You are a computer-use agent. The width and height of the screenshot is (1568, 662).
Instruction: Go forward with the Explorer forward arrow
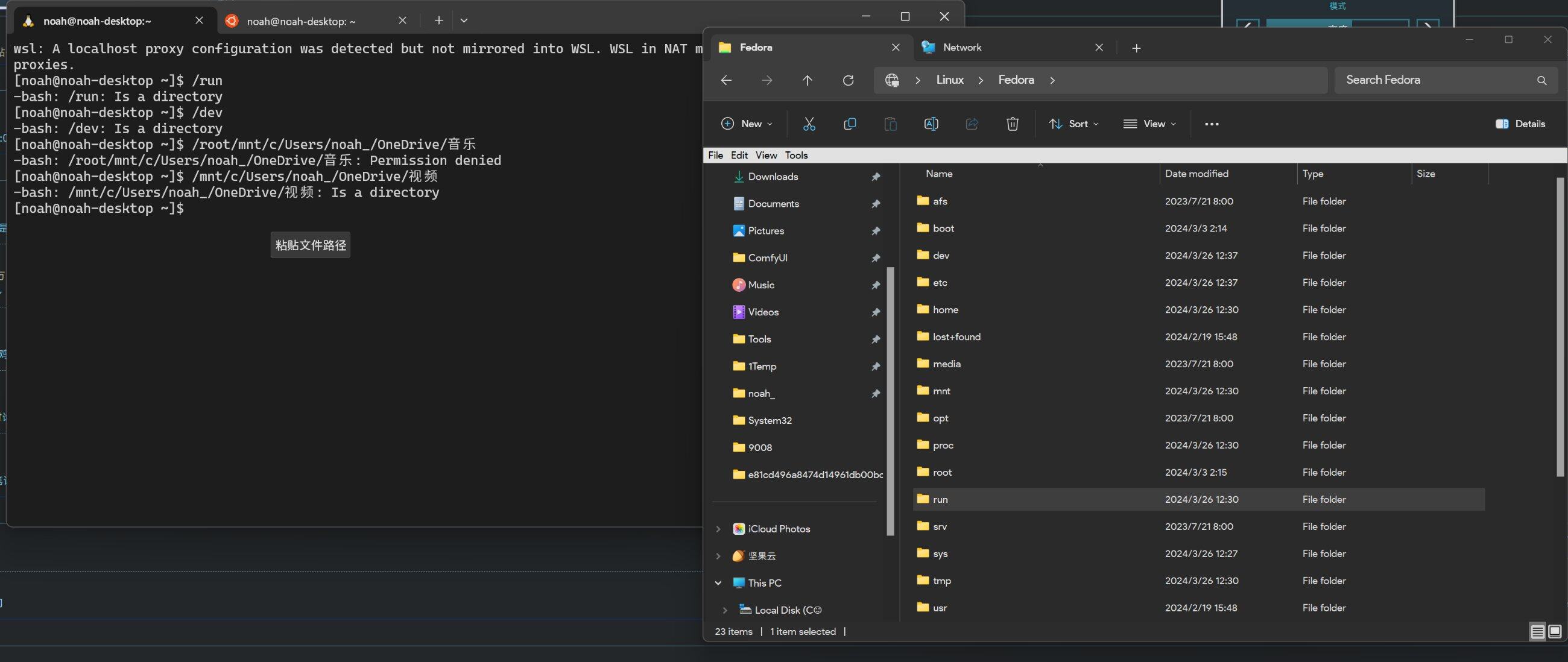pyautogui.click(x=767, y=80)
